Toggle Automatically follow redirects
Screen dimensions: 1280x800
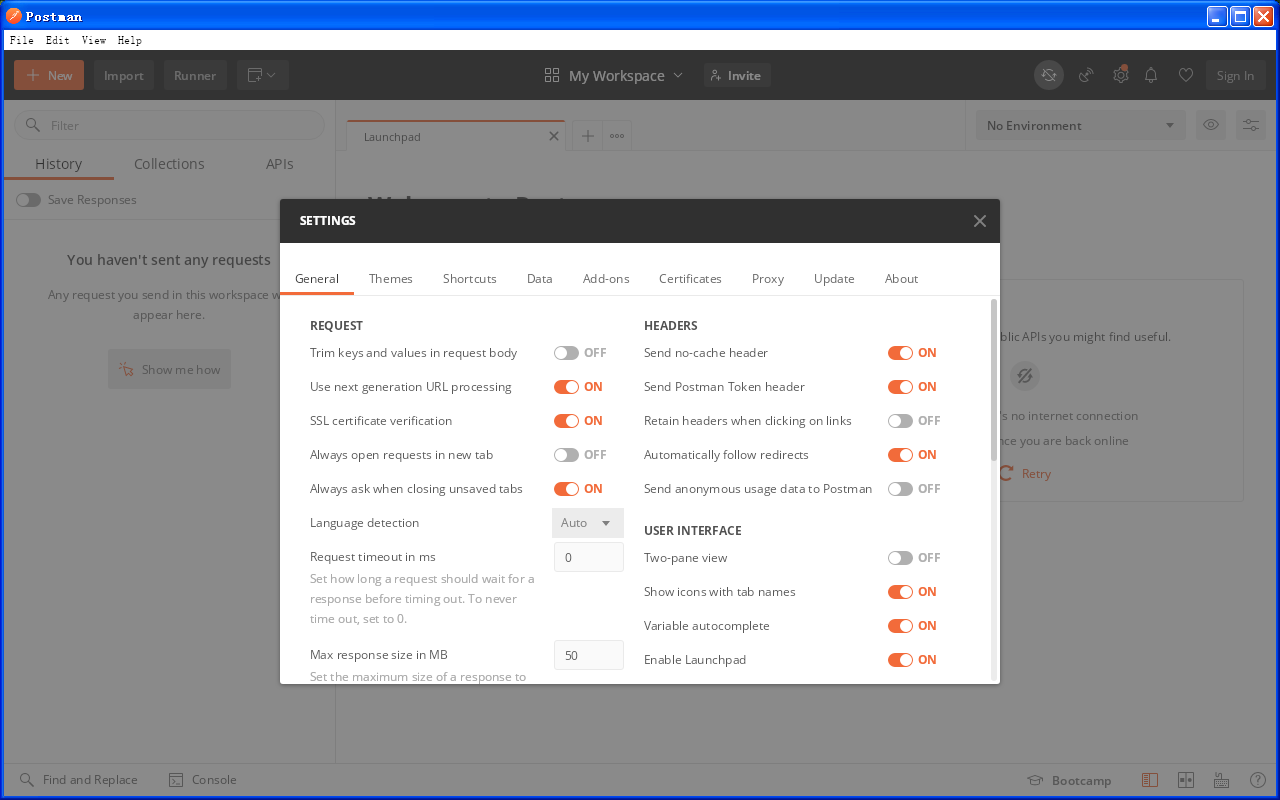900,455
